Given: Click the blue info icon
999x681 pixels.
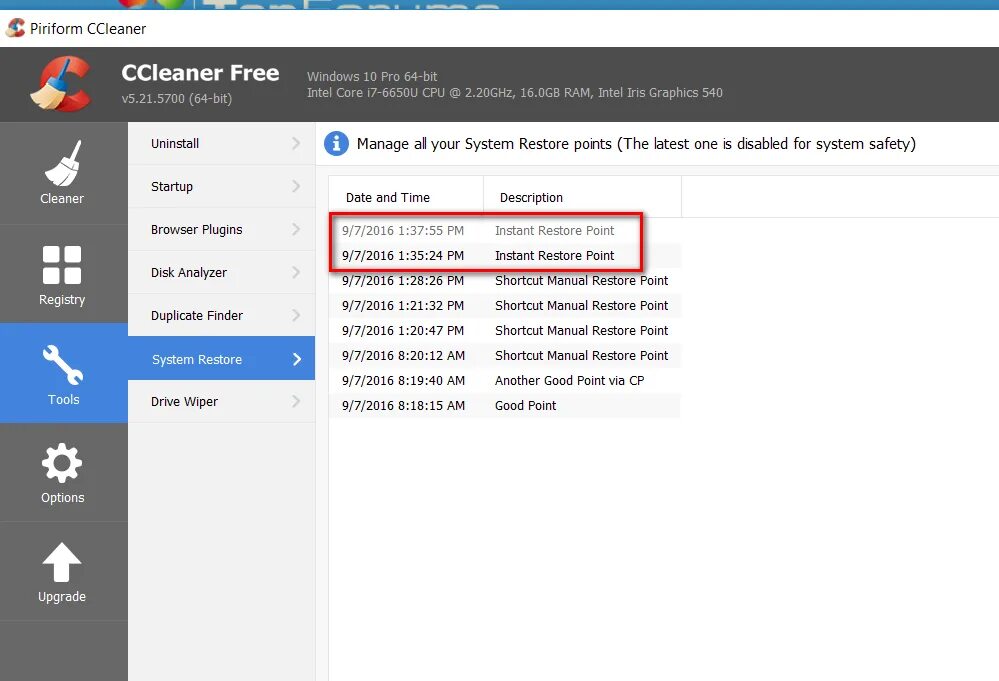Looking at the screenshot, I should (x=336, y=143).
